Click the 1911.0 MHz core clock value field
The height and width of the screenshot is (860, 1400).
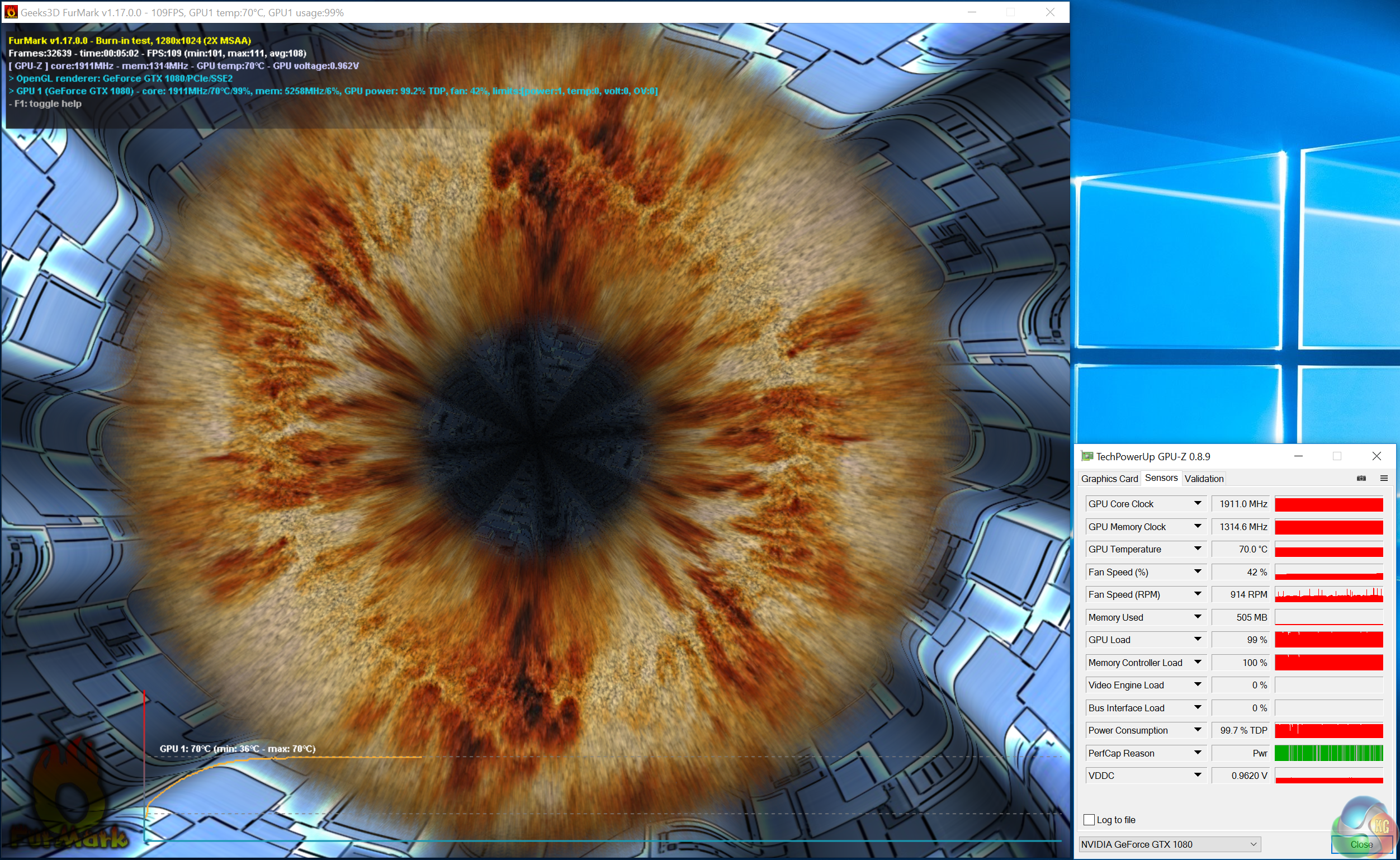[1242, 504]
